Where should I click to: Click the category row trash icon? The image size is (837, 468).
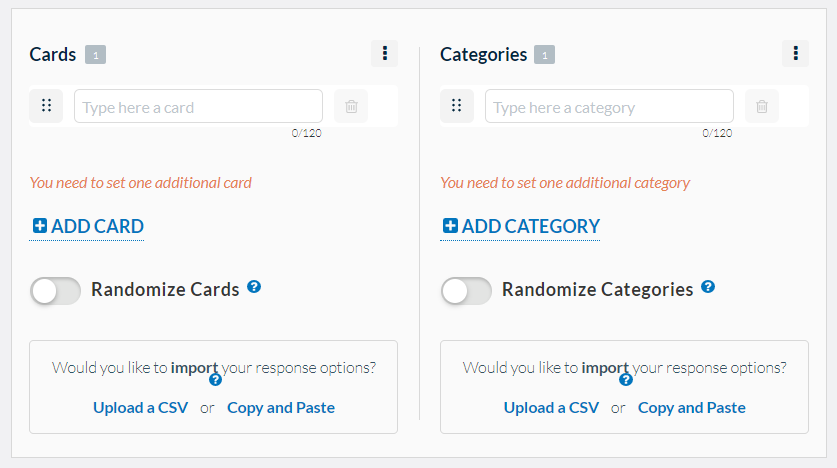tap(762, 106)
